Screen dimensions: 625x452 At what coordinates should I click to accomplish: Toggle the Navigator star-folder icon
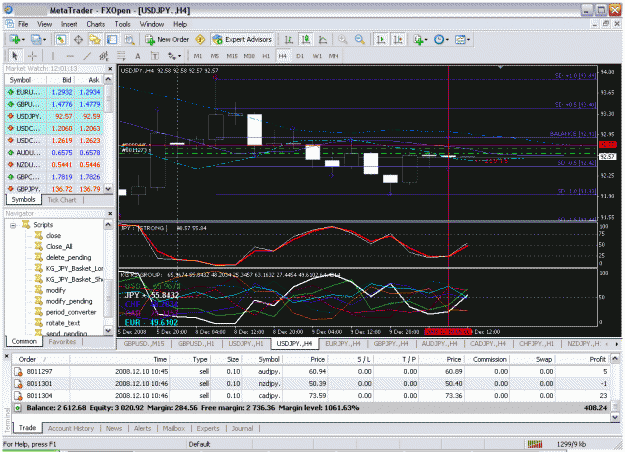pyautogui.click(x=95, y=39)
